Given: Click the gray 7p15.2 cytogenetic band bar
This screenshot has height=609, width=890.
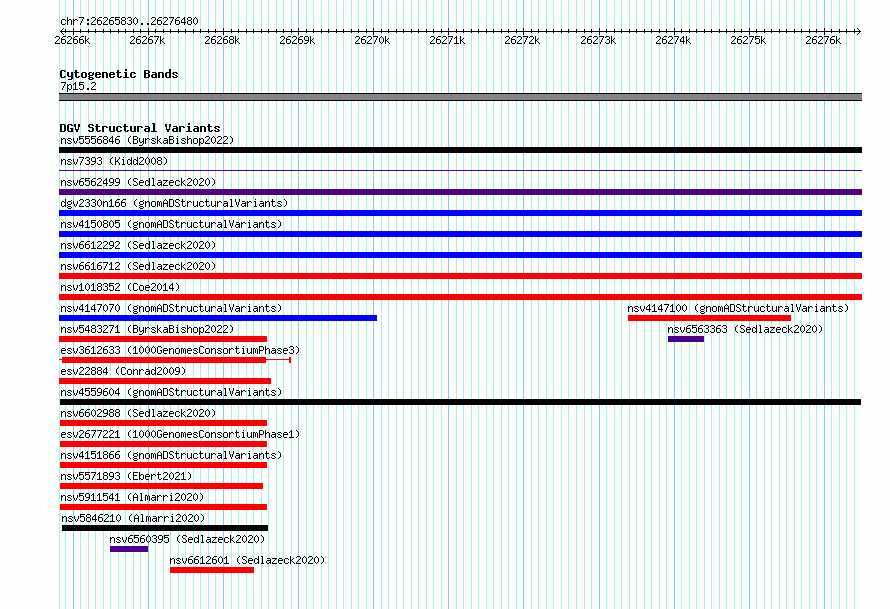Looking at the screenshot, I should 460,97.
